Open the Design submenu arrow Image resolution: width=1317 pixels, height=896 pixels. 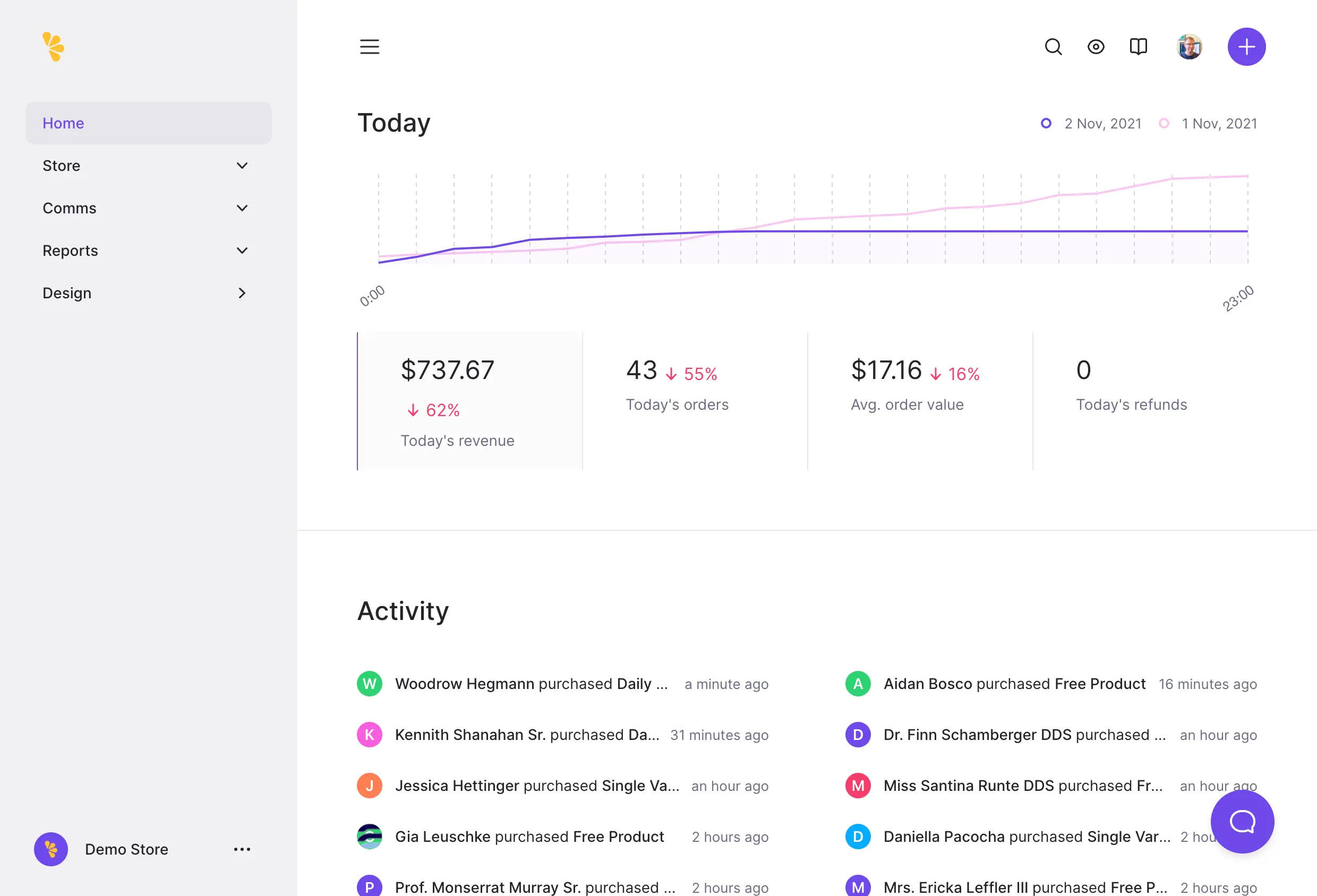pyautogui.click(x=242, y=293)
